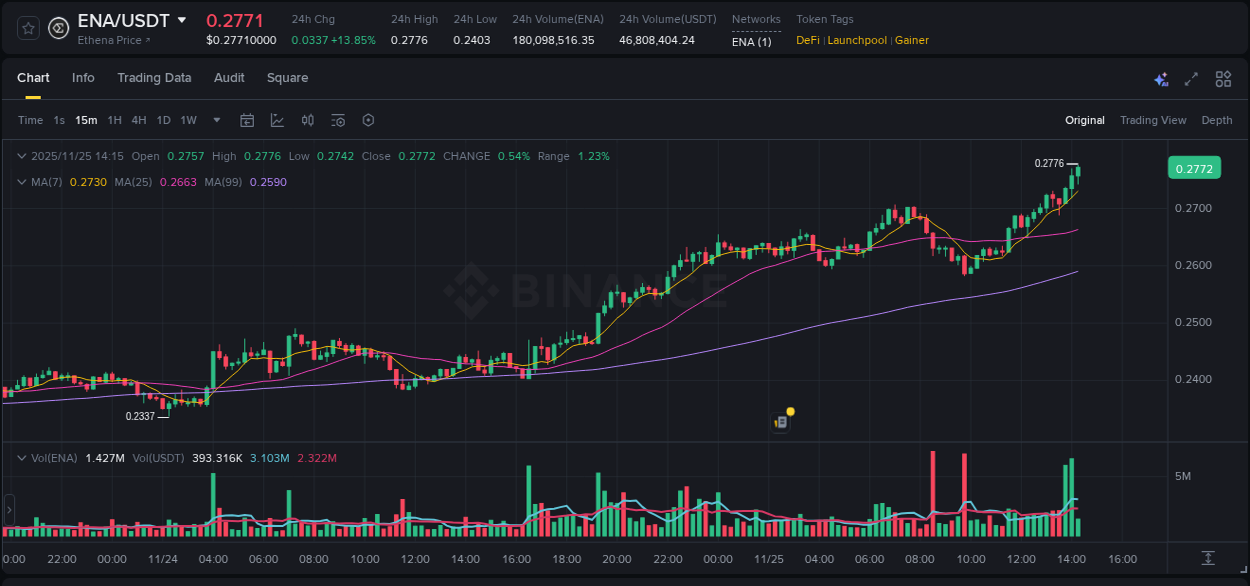1250x586 pixels.
Task: Toggle the favorite star for ENA/USDT
Action: click(x=27, y=27)
